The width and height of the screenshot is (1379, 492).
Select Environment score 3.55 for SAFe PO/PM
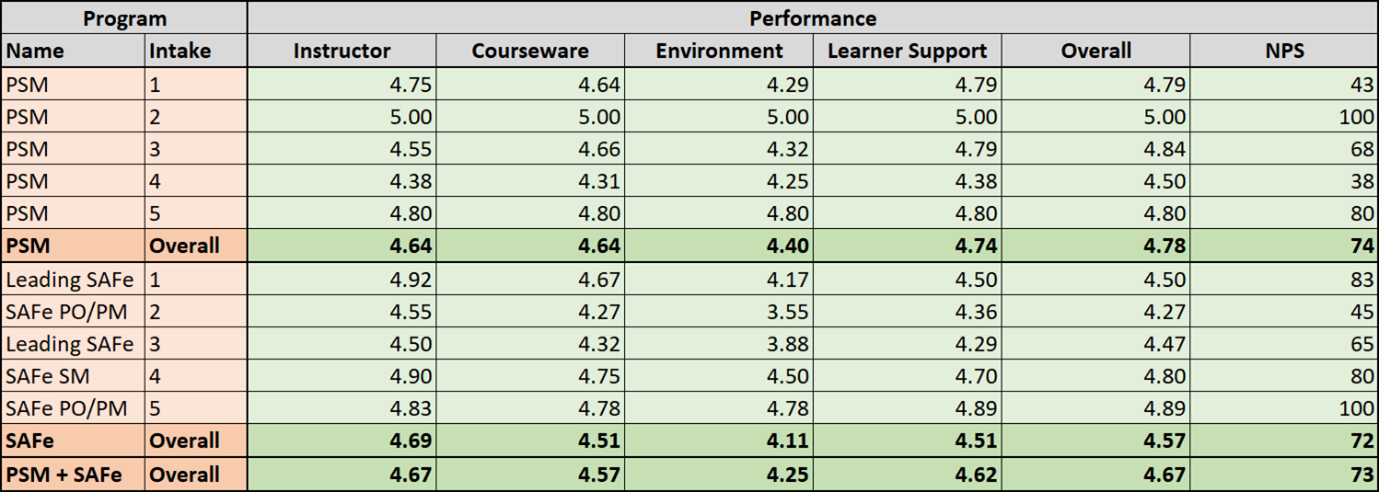[x=718, y=311]
